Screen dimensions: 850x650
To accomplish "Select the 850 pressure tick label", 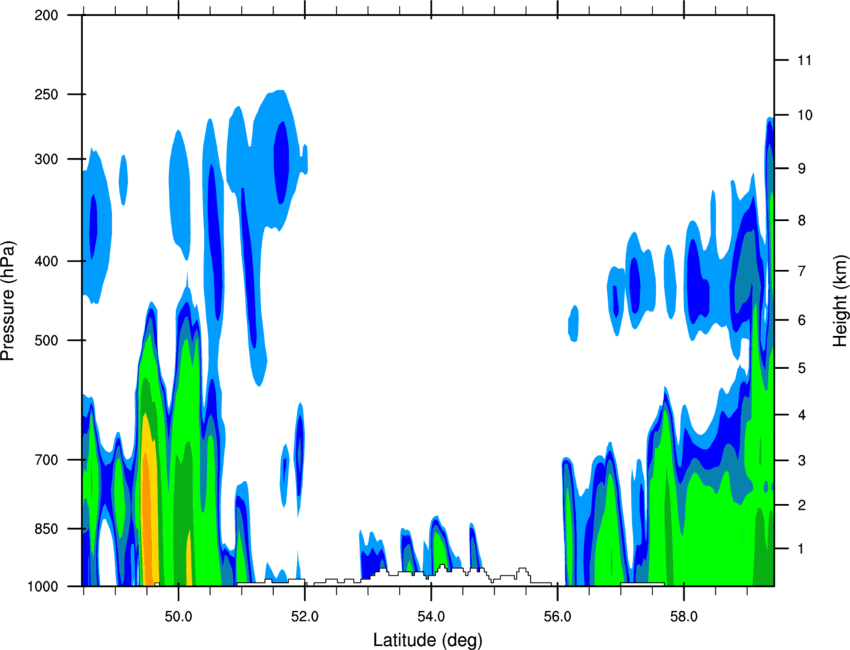I will 46,529.
